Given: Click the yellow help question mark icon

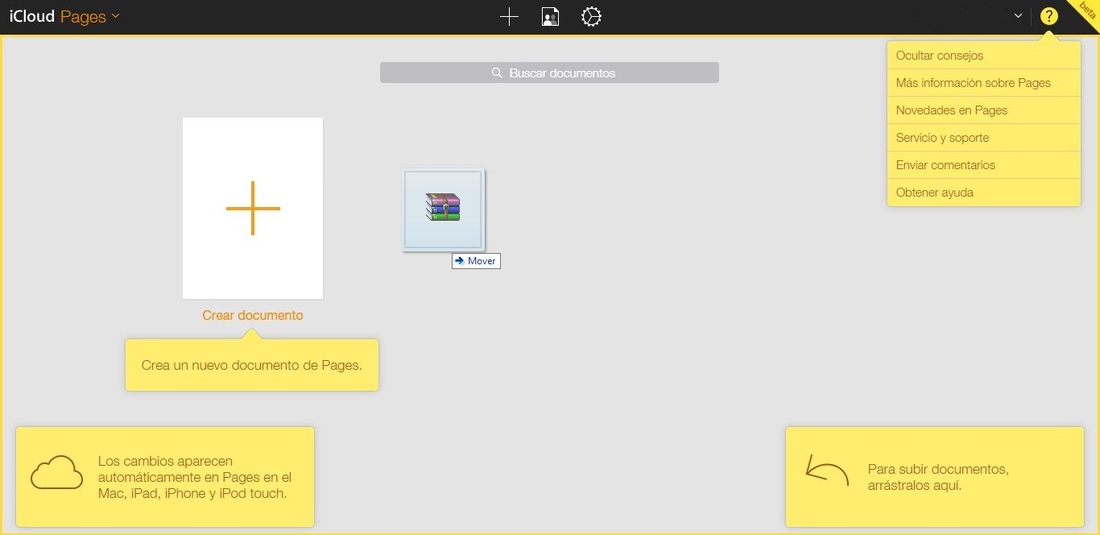Looking at the screenshot, I should point(1049,16).
